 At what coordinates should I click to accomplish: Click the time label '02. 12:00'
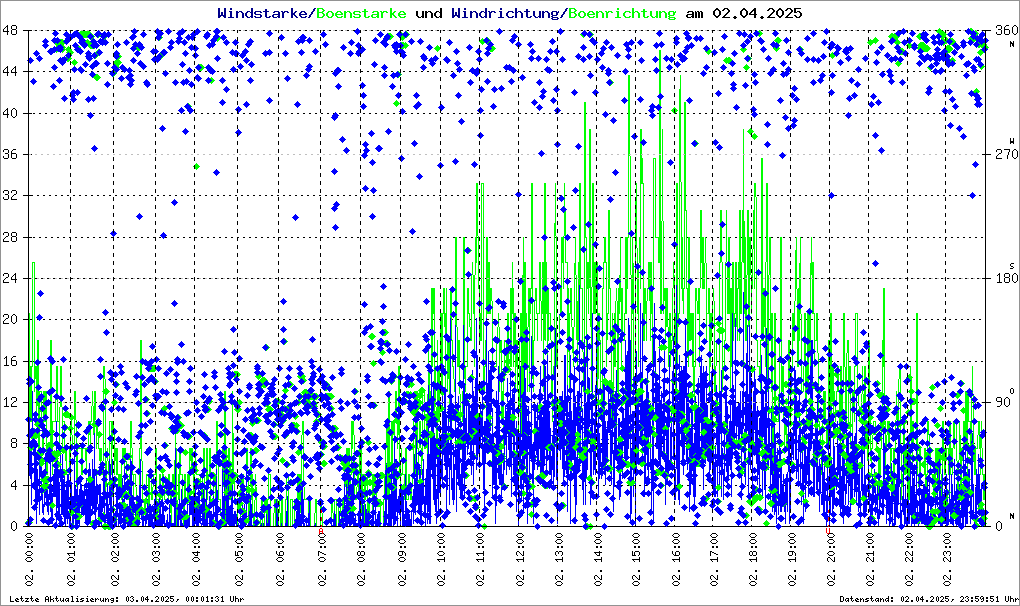click(520, 559)
